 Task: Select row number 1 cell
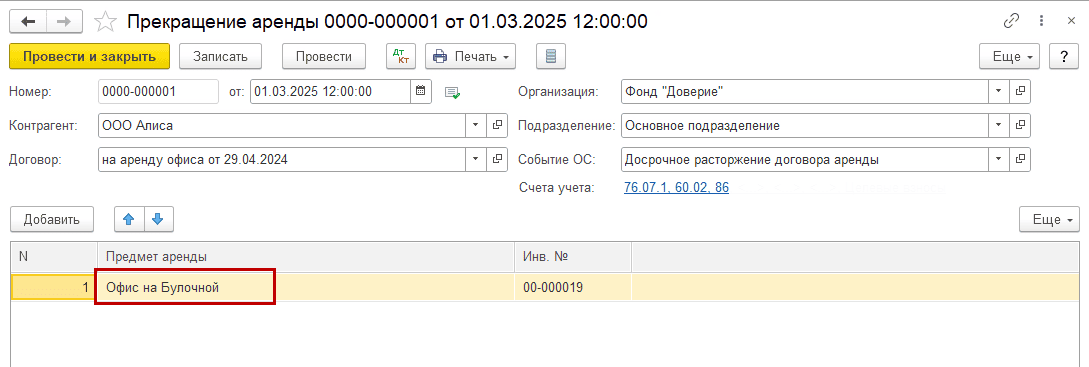click(53, 287)
